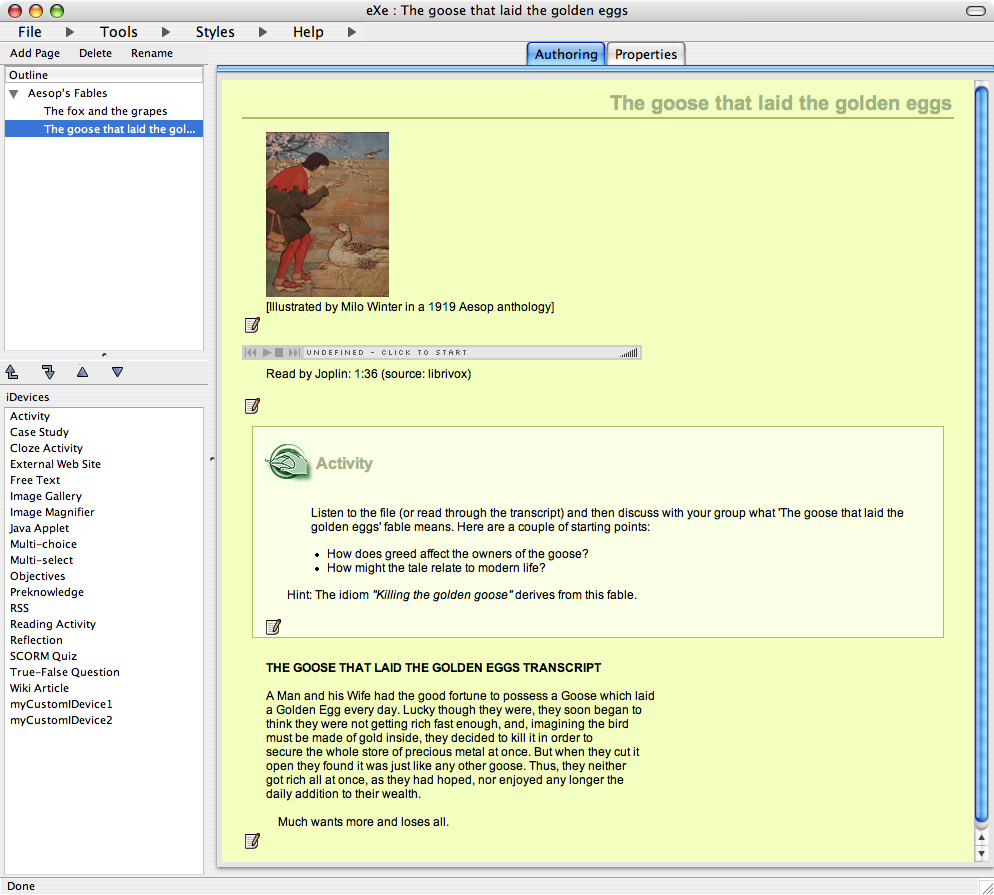Add an External Web Site iDevice
The image size is (994, 895).
coord(55,464)
